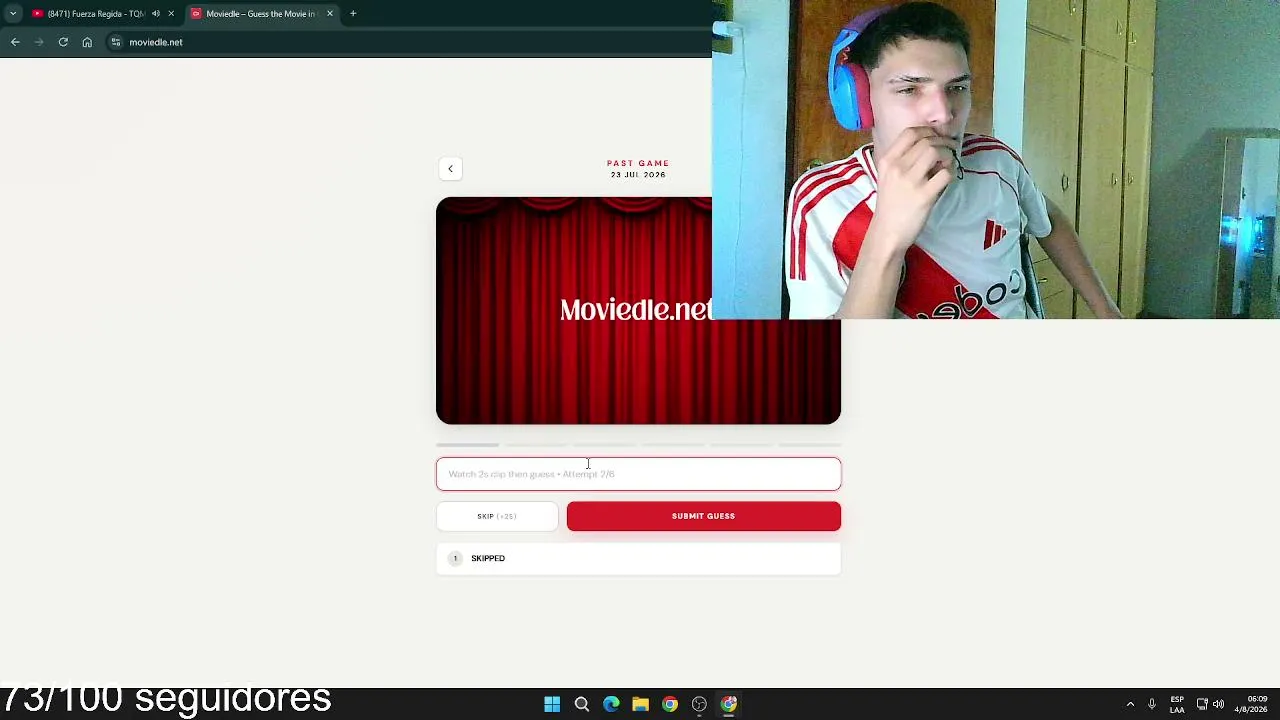The image size is (1280, 720).
Task: Click the Skipped attempt 1 row
Action: pyautogui.click(x=638, y=558)
